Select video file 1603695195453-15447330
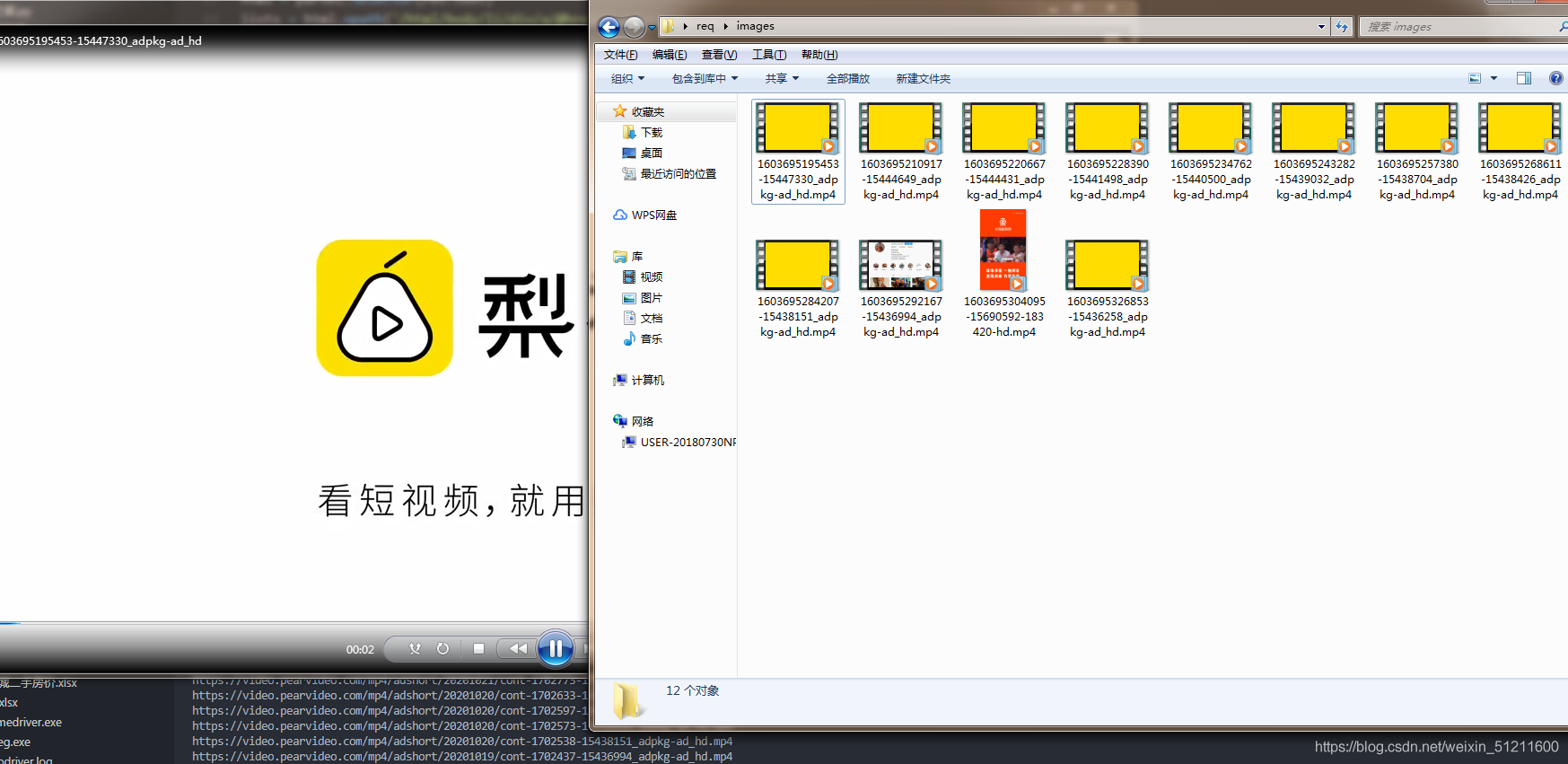Viewport: 1568px width, 764px height. pyautogui.click(x=798, y=152)
